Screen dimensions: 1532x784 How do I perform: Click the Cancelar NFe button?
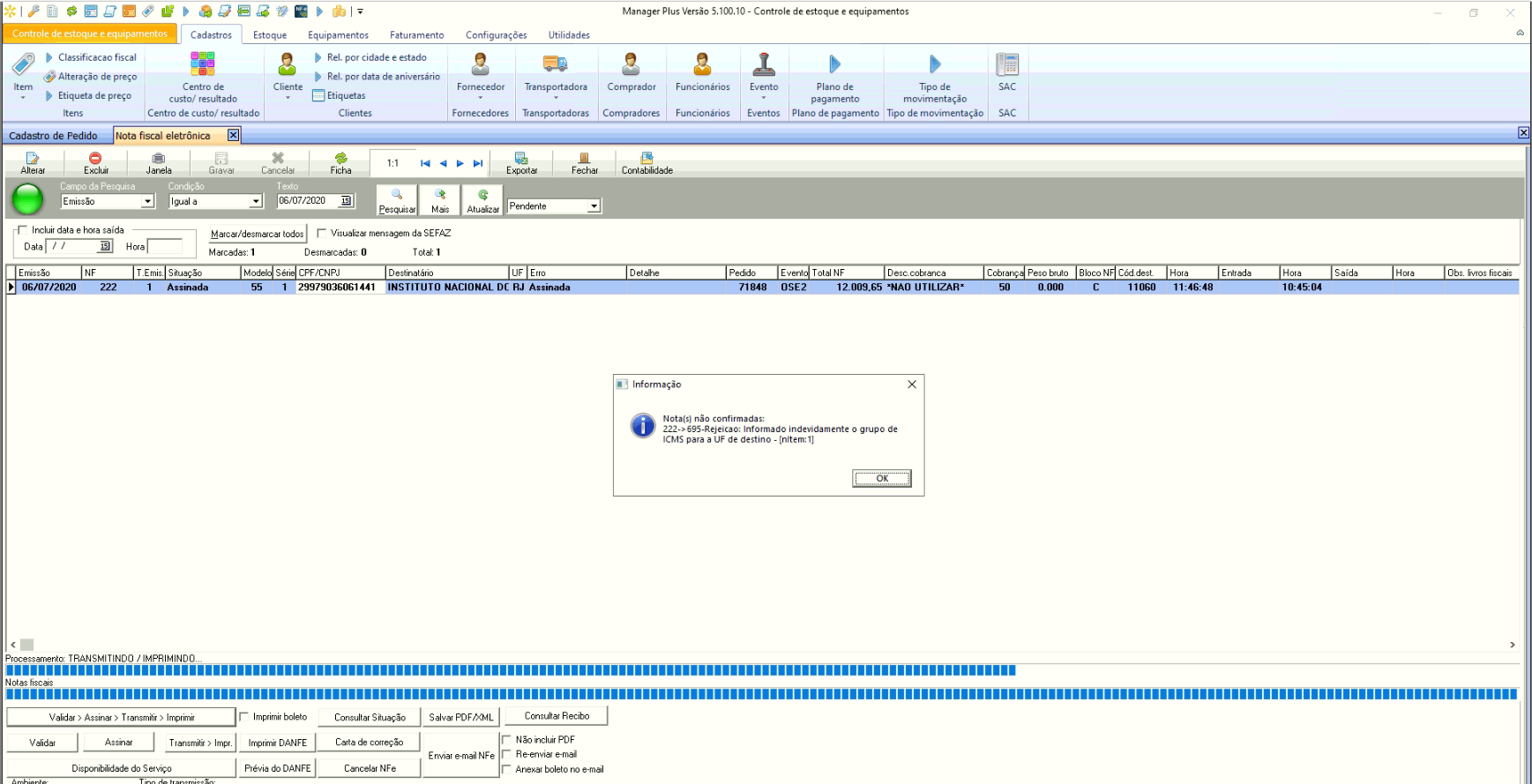[370, 768]
